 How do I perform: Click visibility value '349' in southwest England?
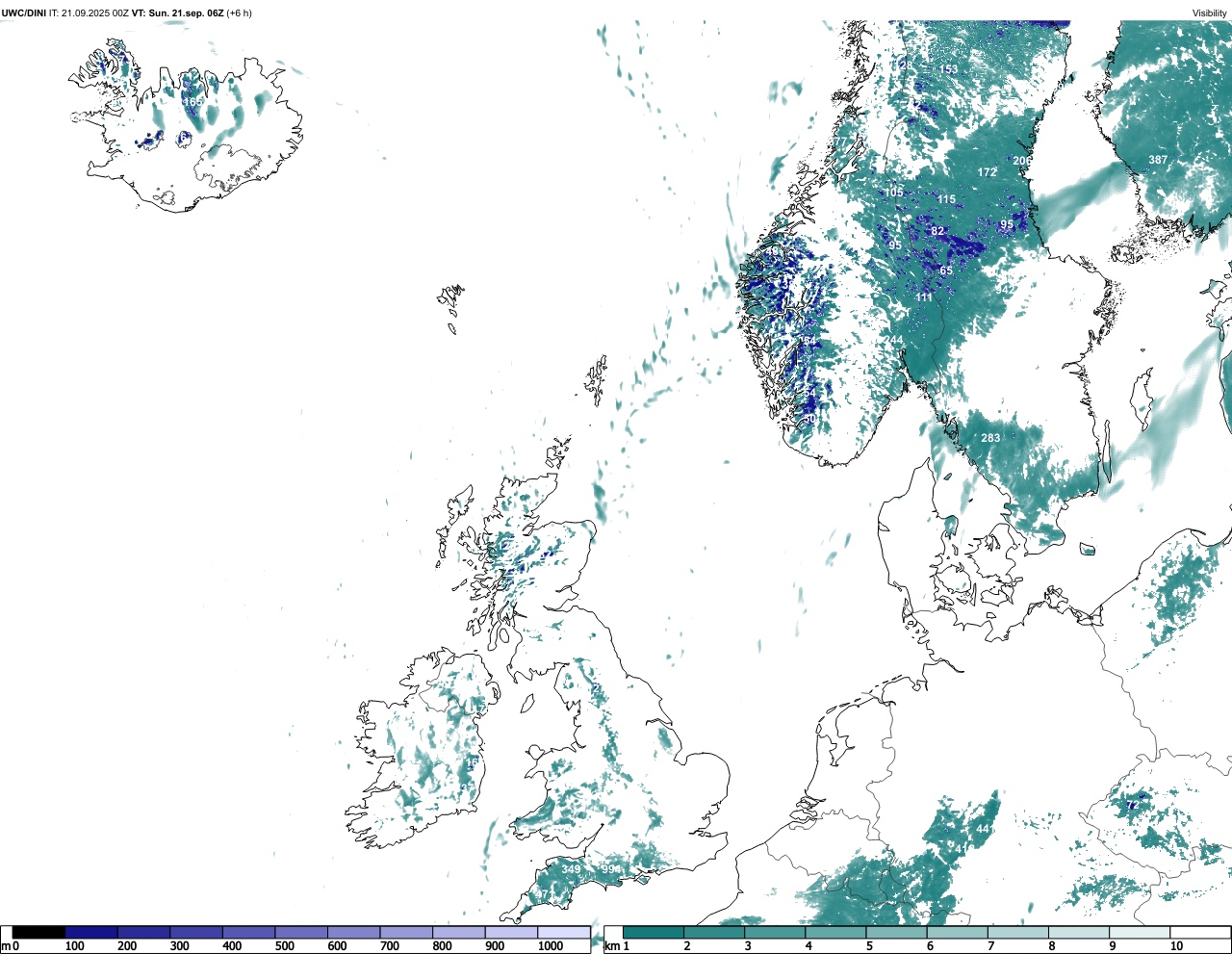[x=571, y=869]
